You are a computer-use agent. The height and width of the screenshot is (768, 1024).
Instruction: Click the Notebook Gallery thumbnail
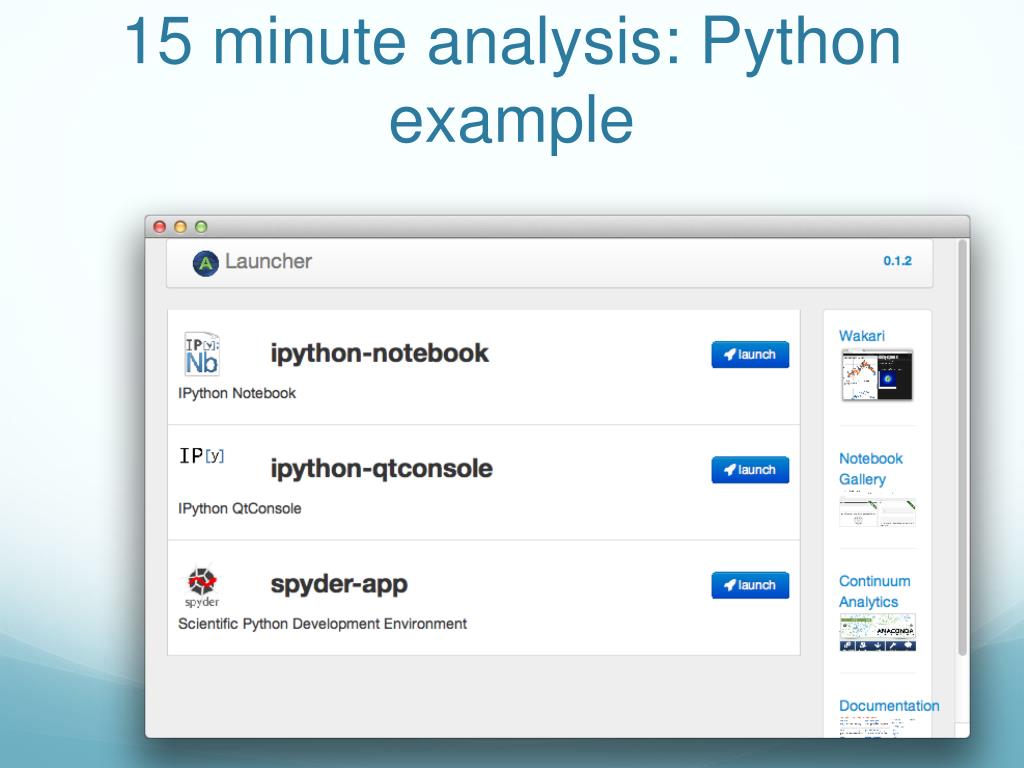[x=877, y=511]
